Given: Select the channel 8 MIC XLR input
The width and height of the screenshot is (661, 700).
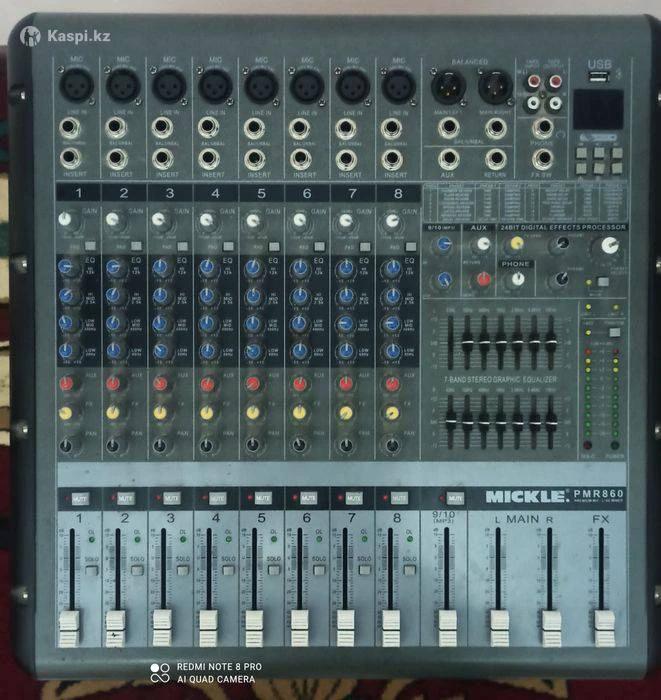Looking at the screenshot, I should click(x=399, y=86).
